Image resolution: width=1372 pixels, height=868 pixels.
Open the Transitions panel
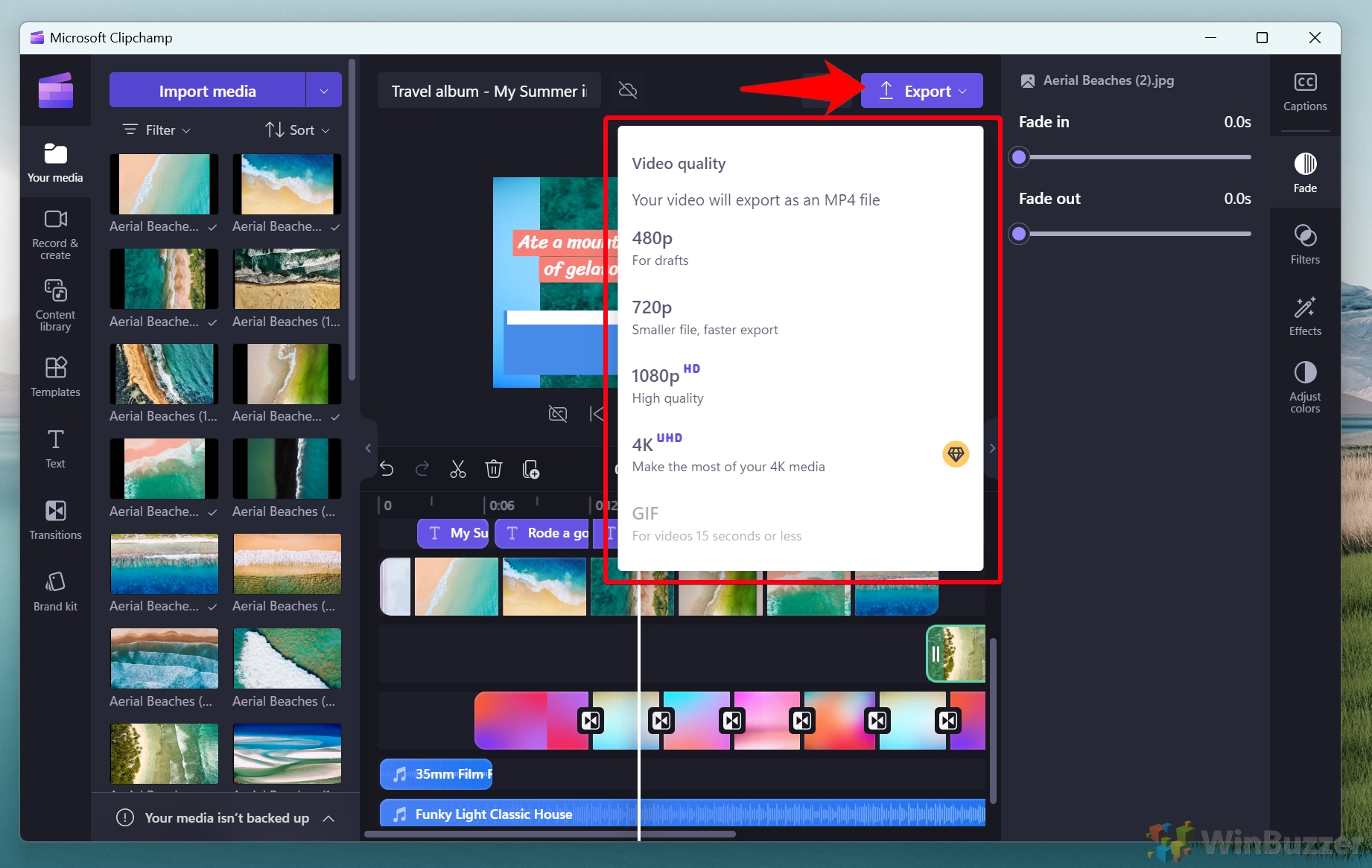[x=55, y=520]
